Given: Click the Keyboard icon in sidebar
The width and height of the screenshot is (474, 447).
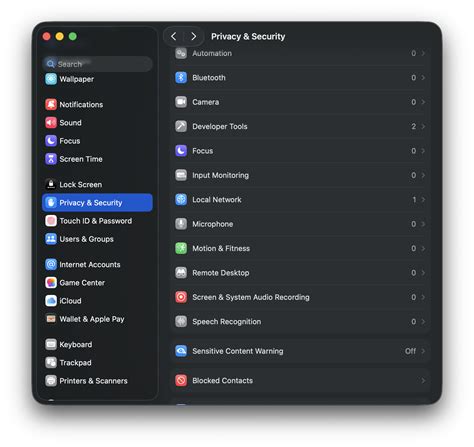Looking at the screenshot, I should pos(51,344).
